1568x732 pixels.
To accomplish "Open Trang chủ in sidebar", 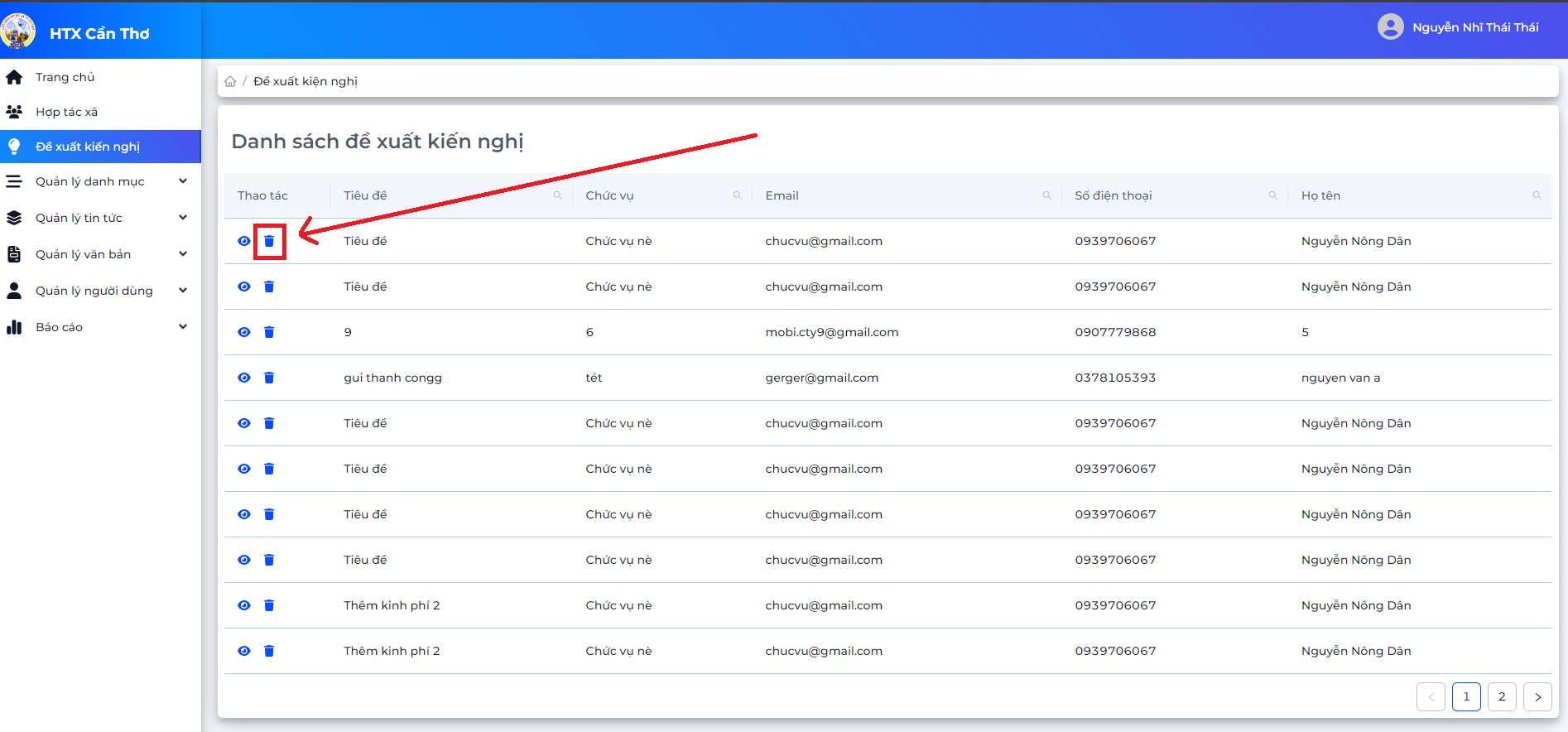I will (100, 77).
